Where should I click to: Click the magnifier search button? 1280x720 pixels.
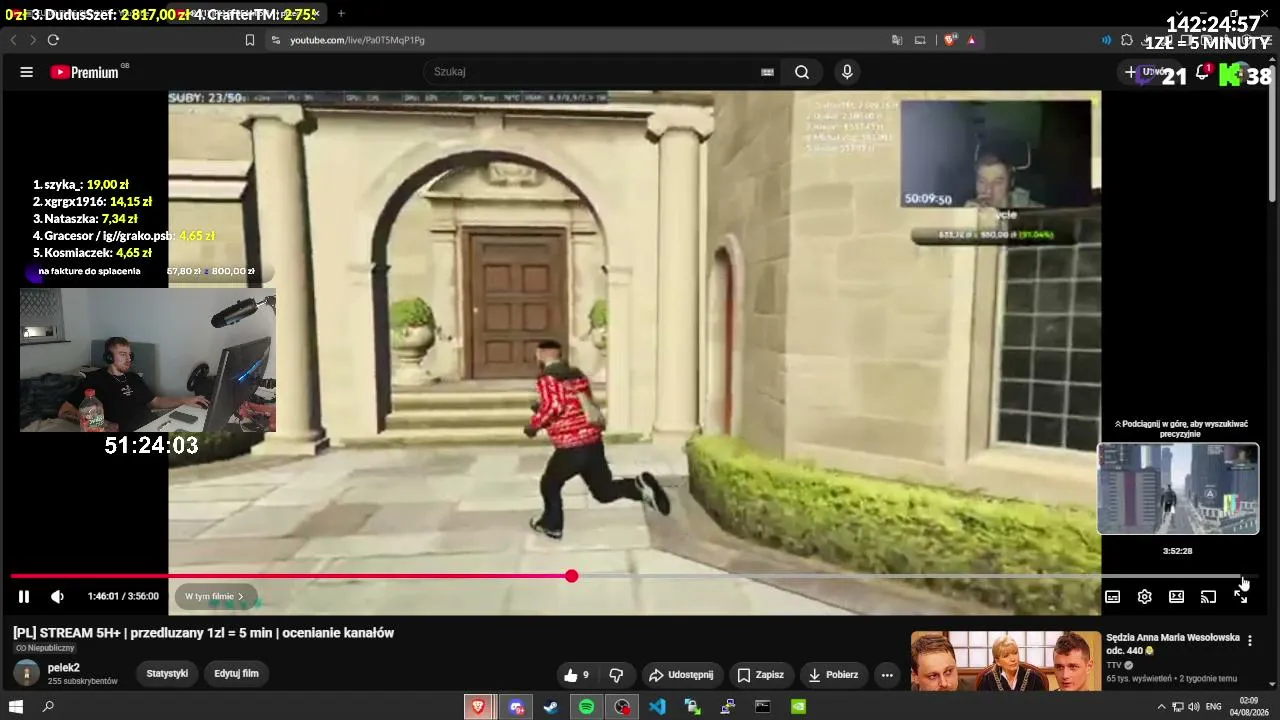(x=802, y=72)
